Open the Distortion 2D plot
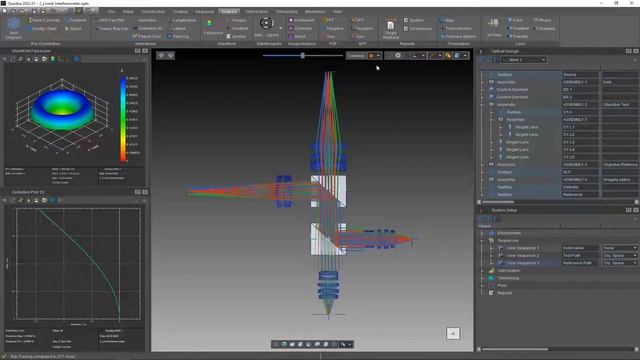Screen dimensions: 640x360 pos(147,29)
